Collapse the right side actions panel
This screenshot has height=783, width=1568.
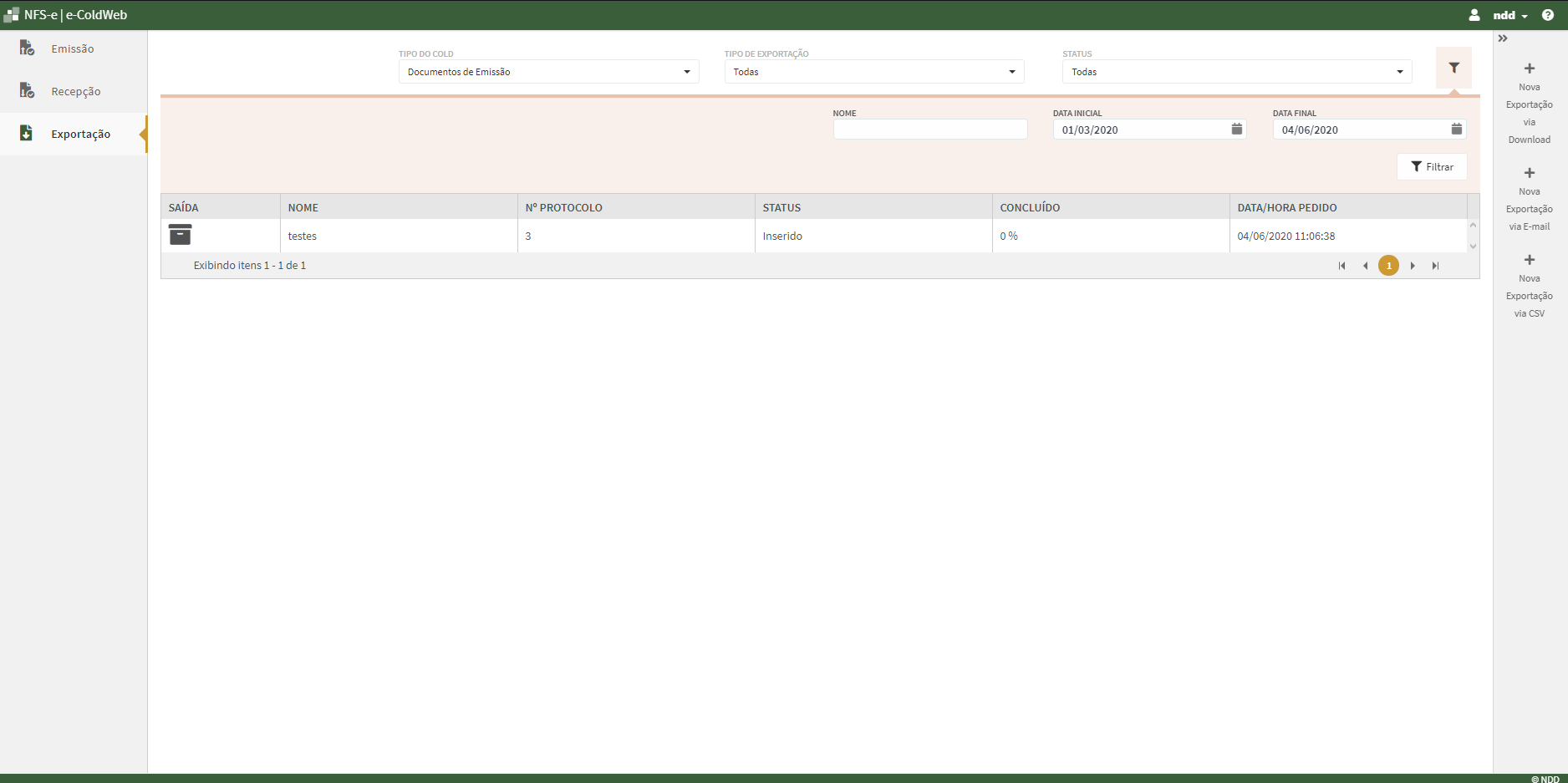tap(1503, 38)
